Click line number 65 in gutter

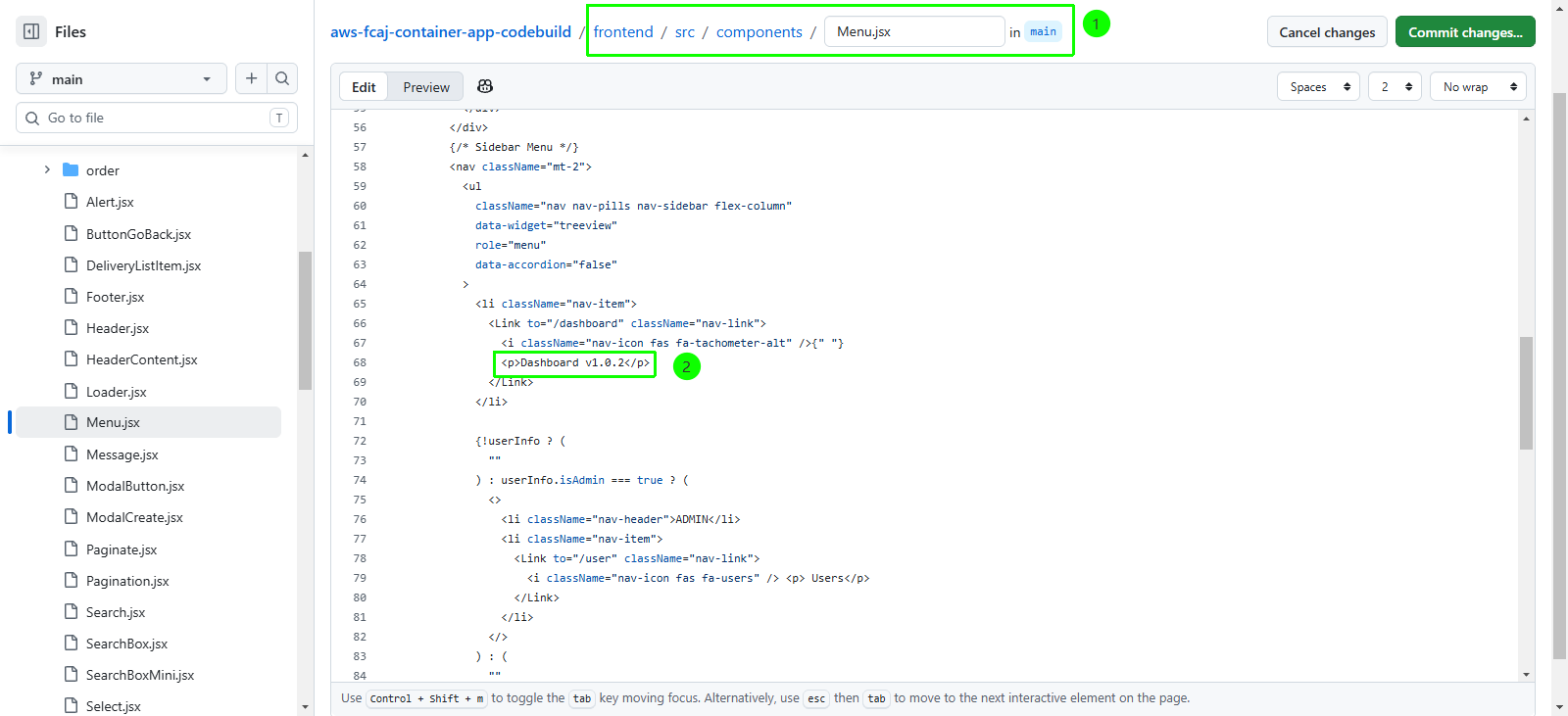(x=360, y=304)
